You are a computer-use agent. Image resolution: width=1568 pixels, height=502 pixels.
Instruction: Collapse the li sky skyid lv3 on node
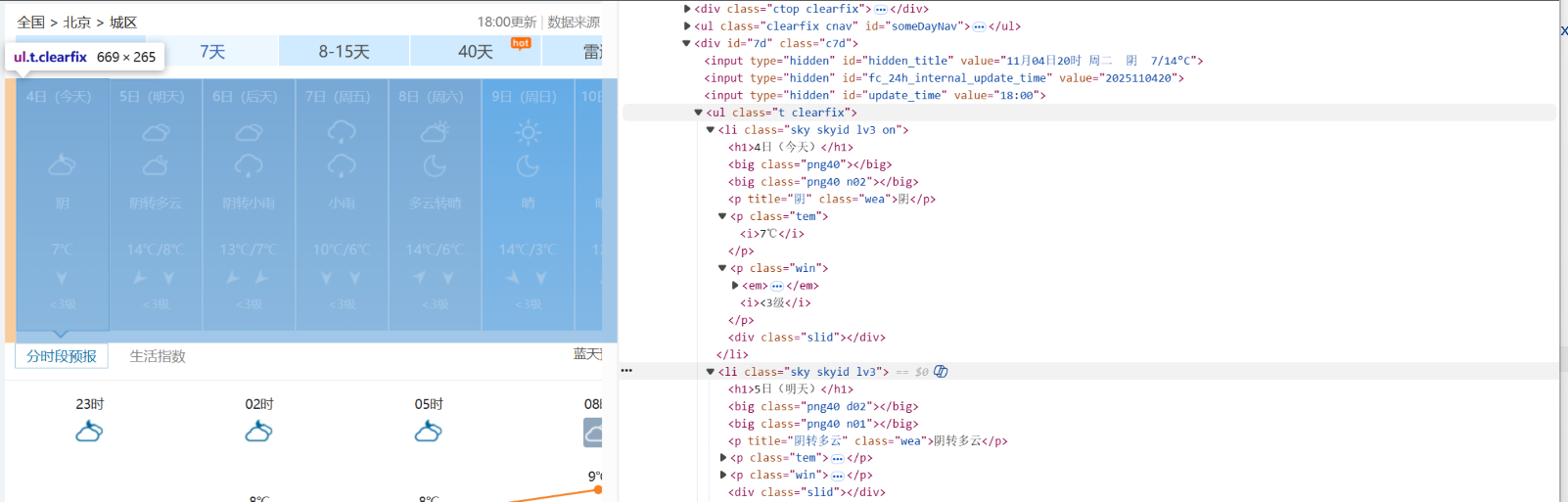click(711, 130)
